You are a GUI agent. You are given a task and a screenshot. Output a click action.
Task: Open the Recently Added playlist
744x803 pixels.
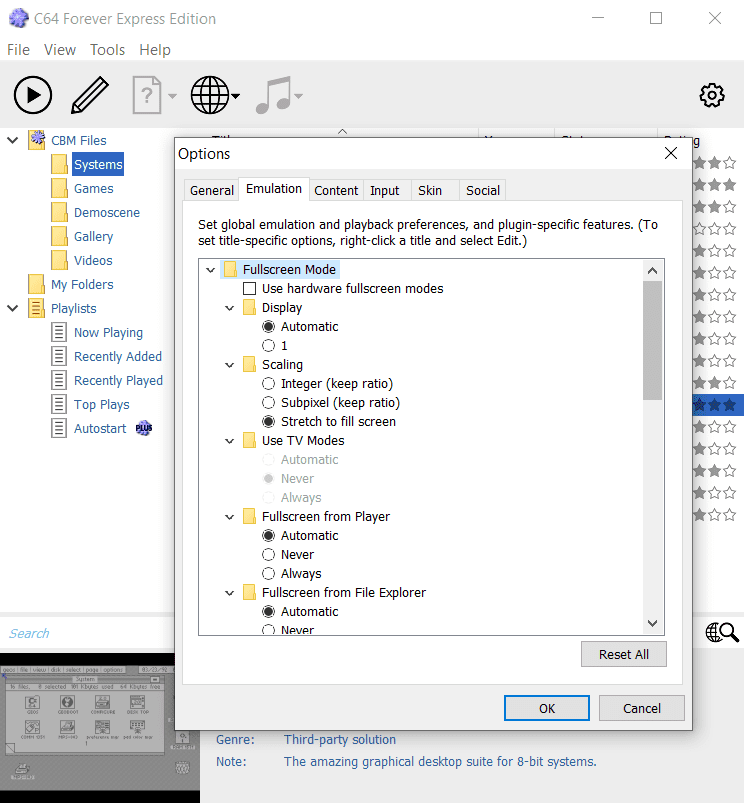click(x=118, y=357)
